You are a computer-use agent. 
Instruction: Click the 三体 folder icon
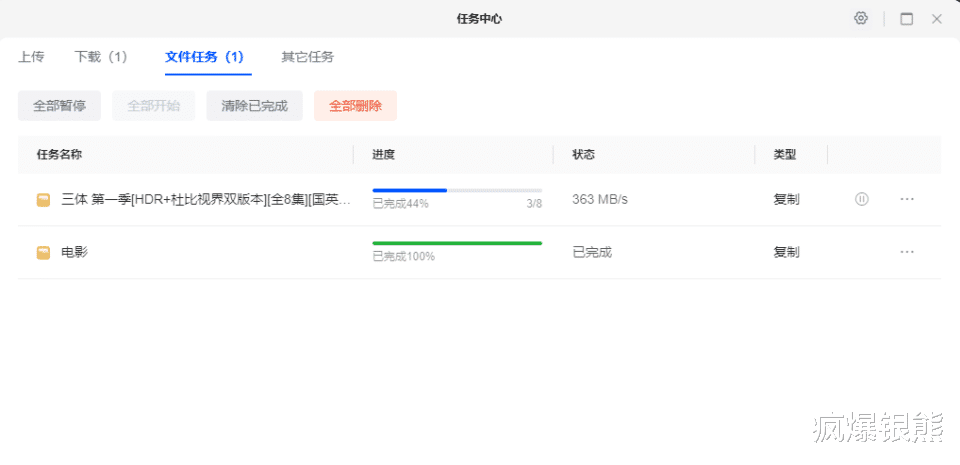pos(43,200)
